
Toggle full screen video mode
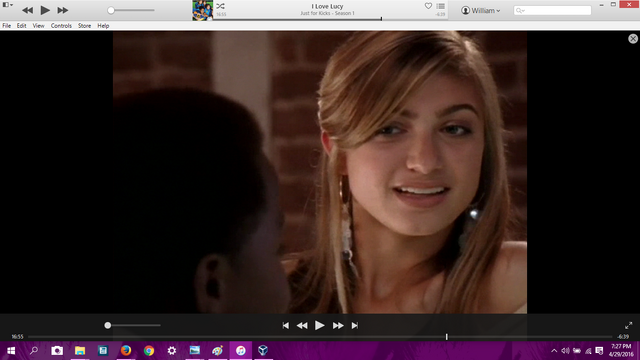tap(629, 325)
